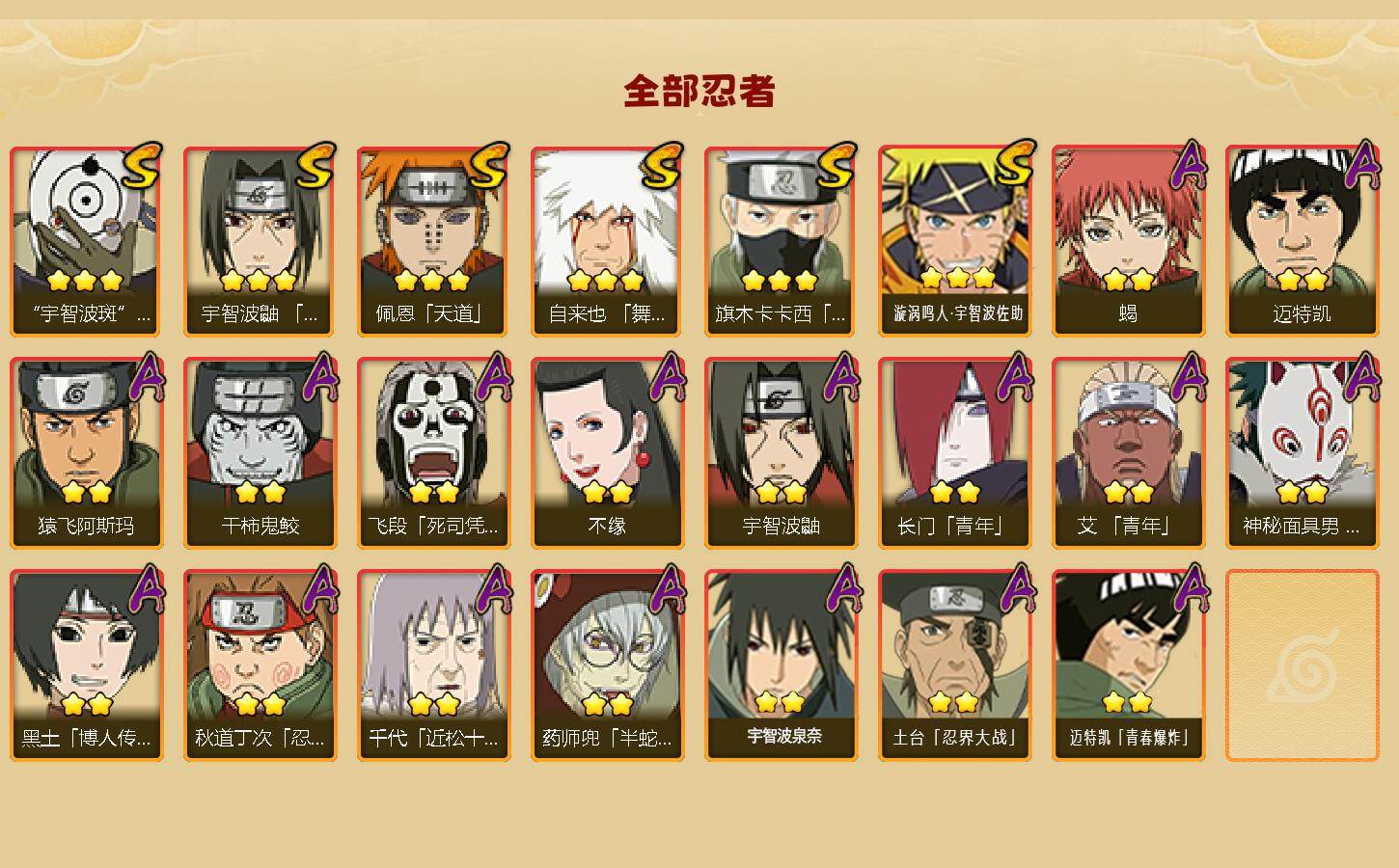Open the 飞段「死司凭血」 skull-face card
Image resolution: width=1399 pixels, height=868 pixels.
point(433,453)
